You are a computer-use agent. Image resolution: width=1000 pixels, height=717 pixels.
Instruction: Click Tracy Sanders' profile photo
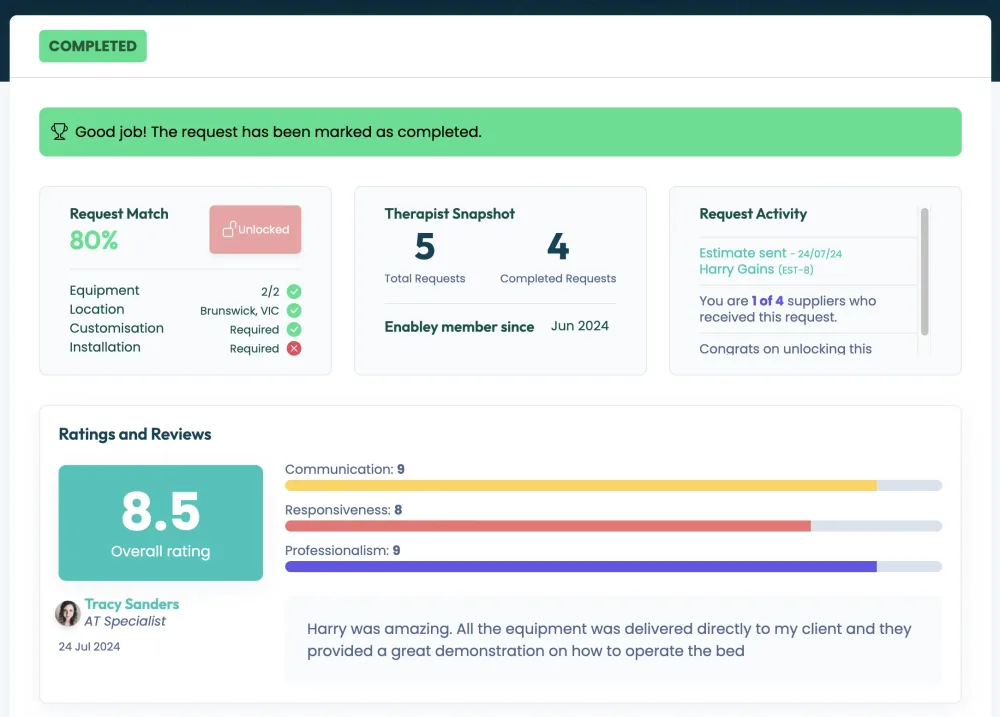68,613
